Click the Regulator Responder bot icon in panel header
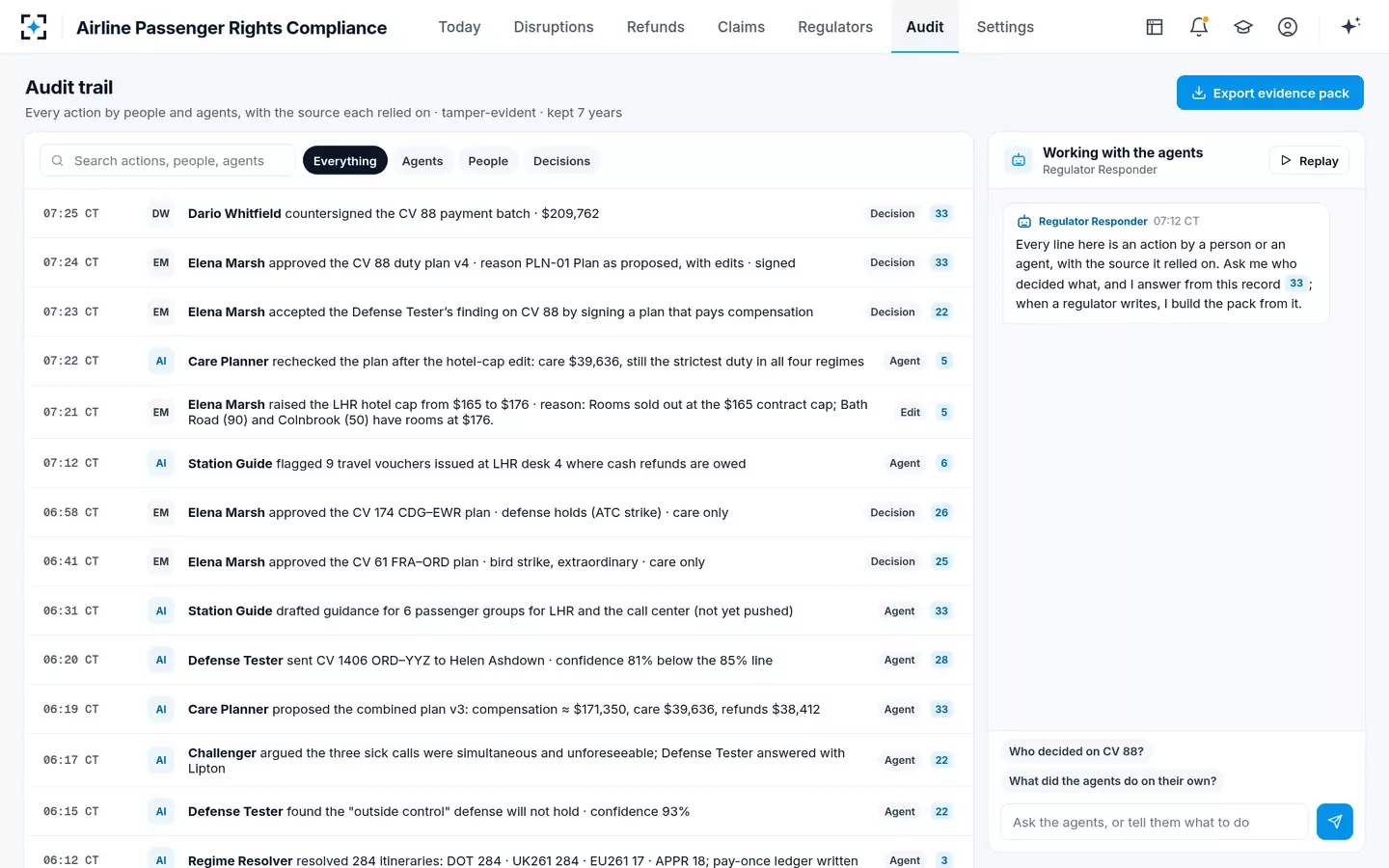This screenshot has height=868, width=1389. click(x=1019, y=160)
